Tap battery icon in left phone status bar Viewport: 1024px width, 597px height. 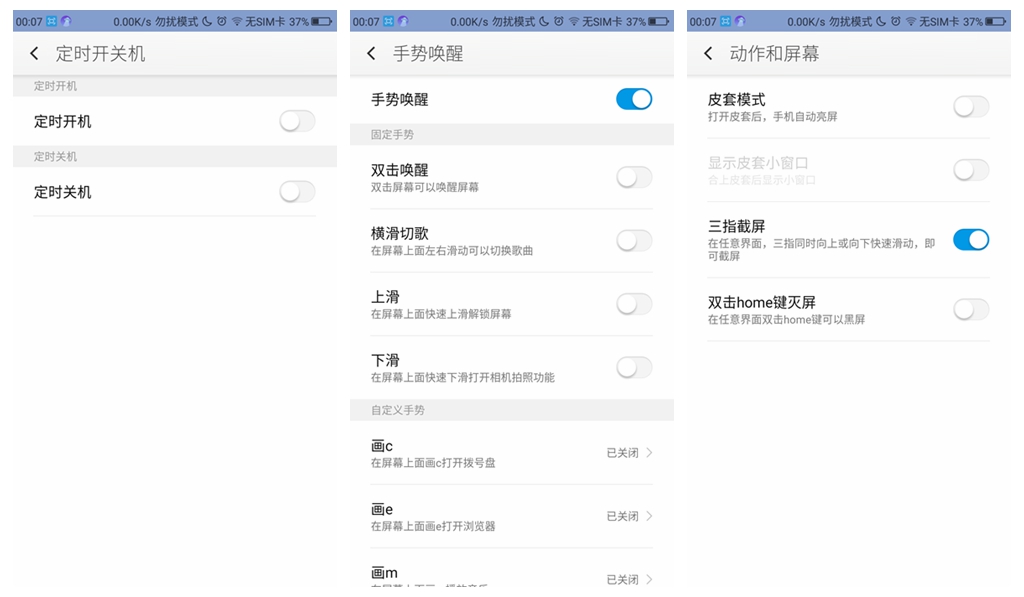tap(321, 21)
